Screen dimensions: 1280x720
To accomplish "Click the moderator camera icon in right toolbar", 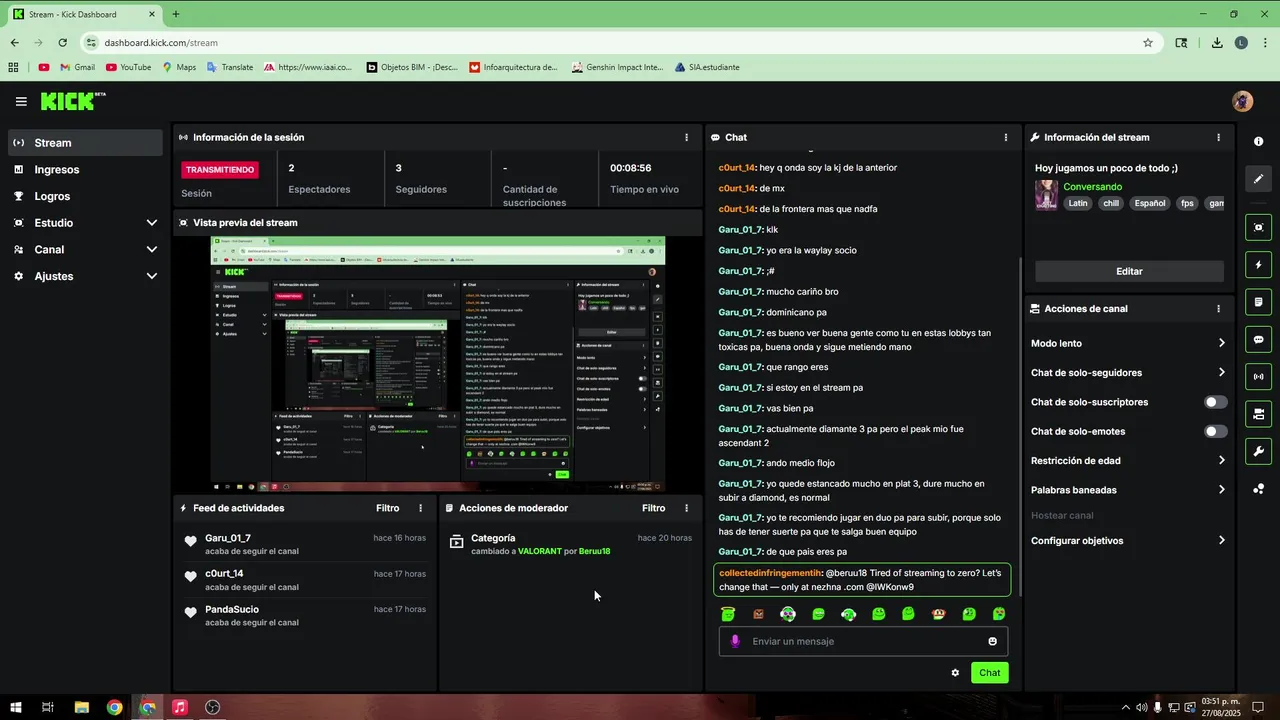I will click(x=1258, y=414).
